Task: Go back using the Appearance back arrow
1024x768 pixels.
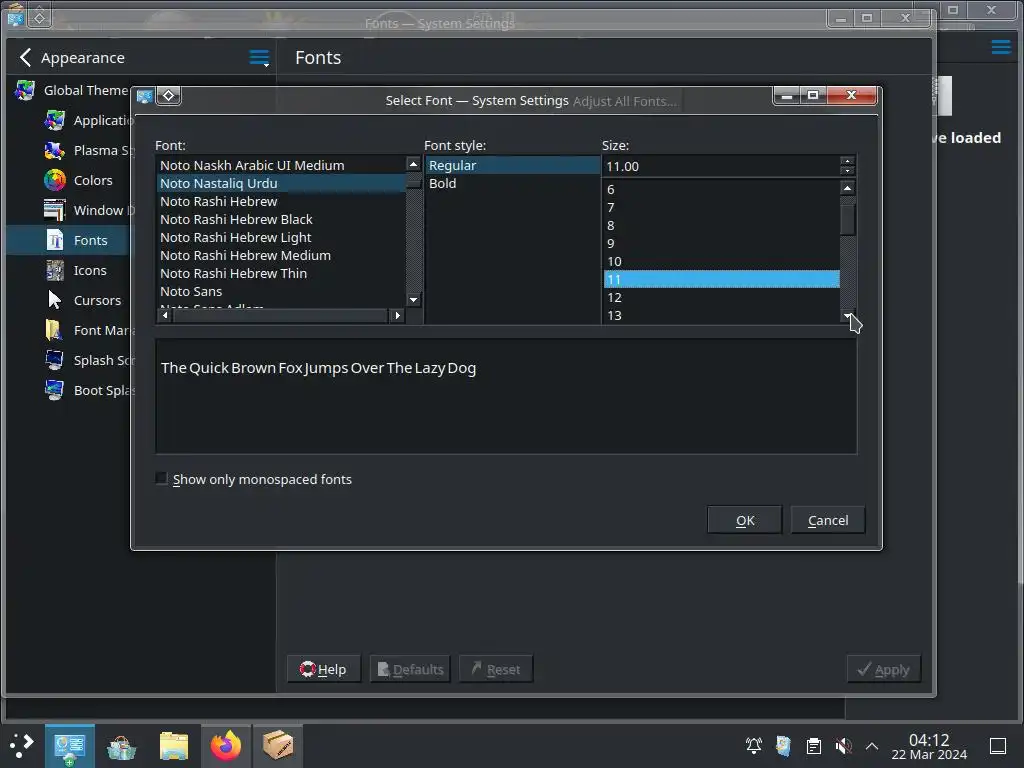Action: pos(25,57)
